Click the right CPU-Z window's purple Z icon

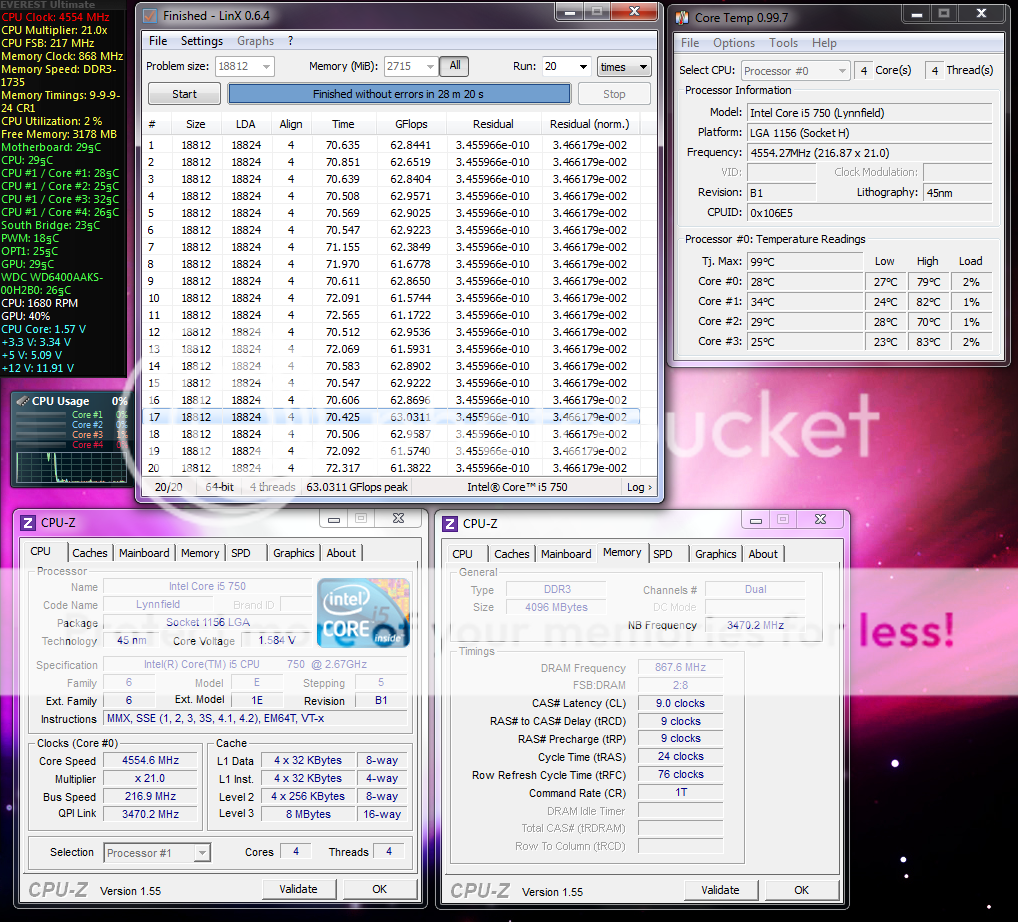(450, 523)
